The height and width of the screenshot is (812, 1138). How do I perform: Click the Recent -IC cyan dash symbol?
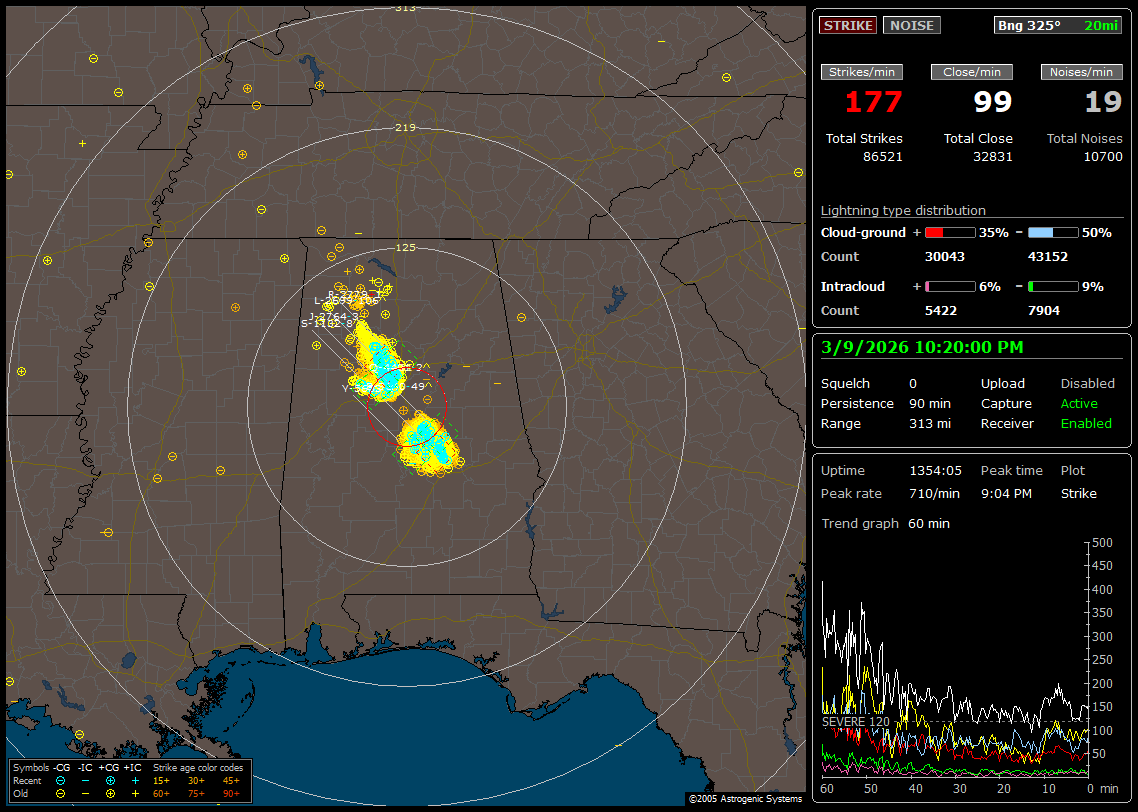coord(85,780)
